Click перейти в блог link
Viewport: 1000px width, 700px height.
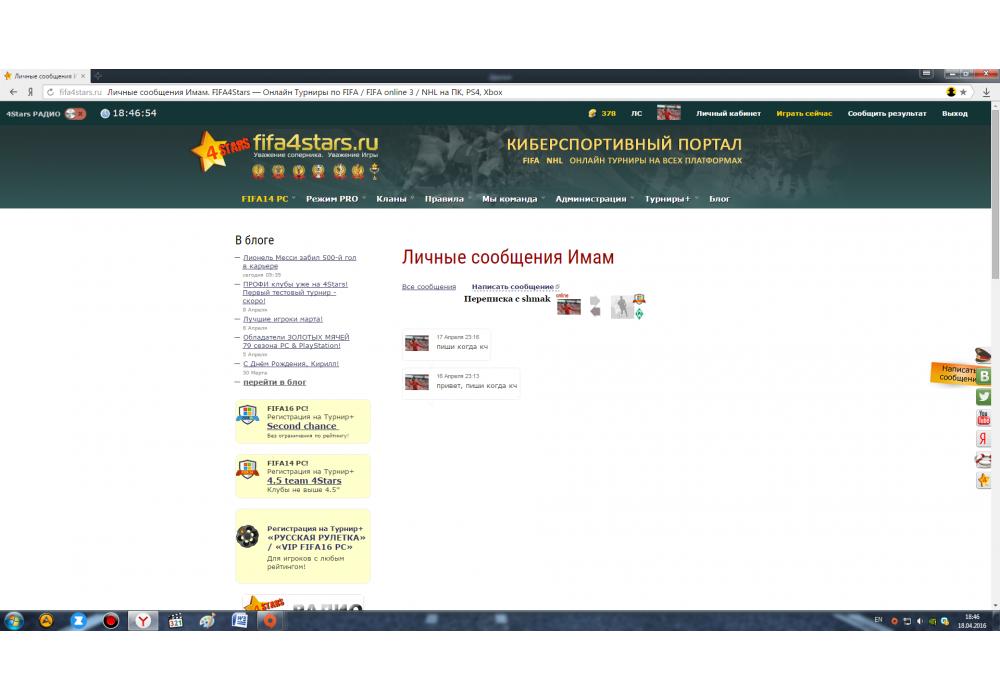tap(274, 382)
